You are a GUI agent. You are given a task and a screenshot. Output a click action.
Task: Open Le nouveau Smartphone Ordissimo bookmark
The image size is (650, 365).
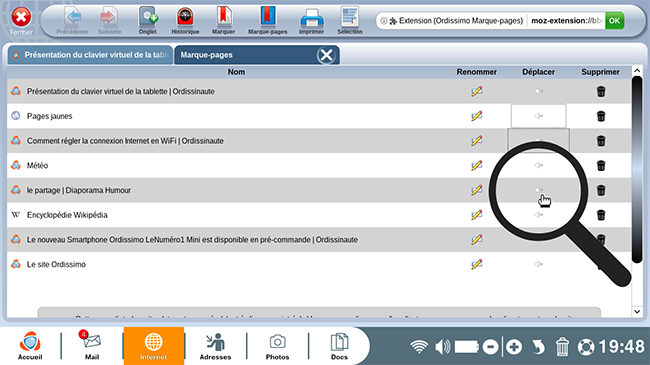(x=192, y=239)
